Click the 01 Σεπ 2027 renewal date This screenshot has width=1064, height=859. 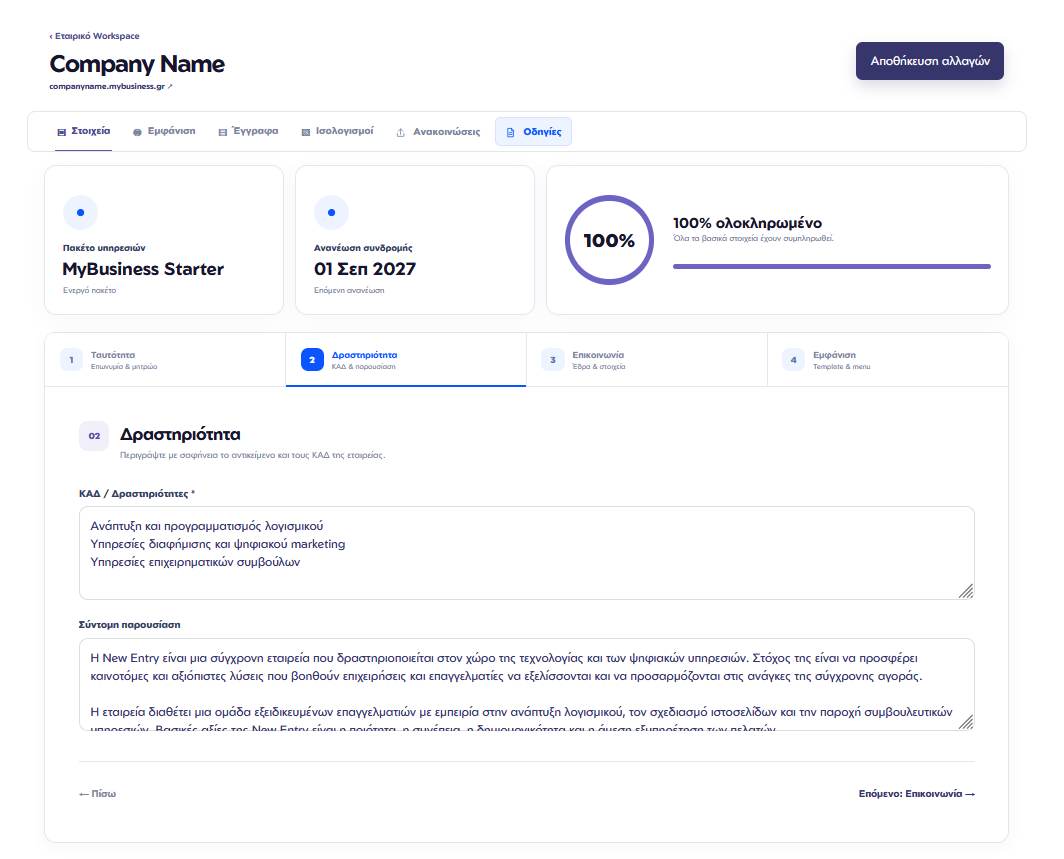pos(365,269)
